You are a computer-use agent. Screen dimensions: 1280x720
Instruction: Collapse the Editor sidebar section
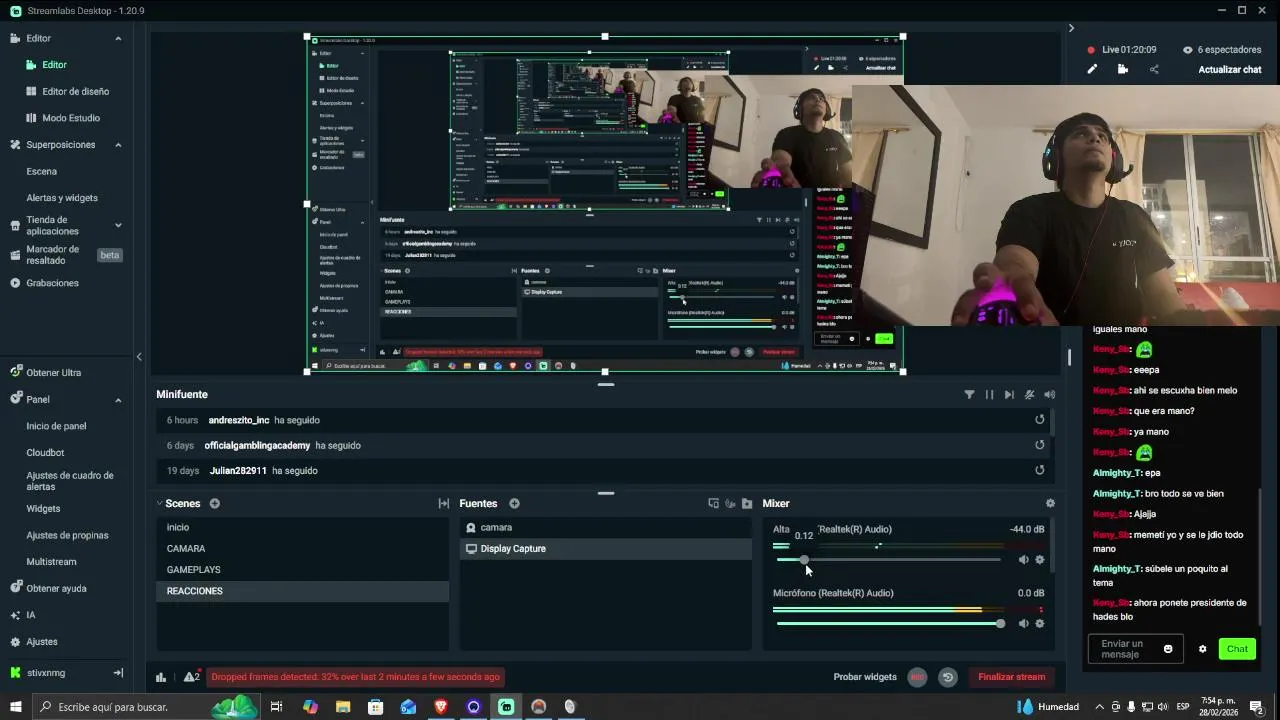(118, 39)
